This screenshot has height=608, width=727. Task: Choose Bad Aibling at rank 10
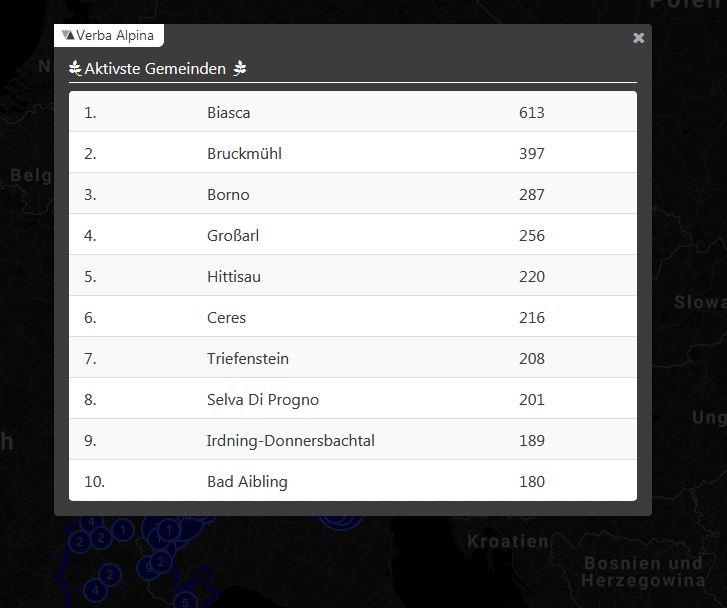pos(247,482)
